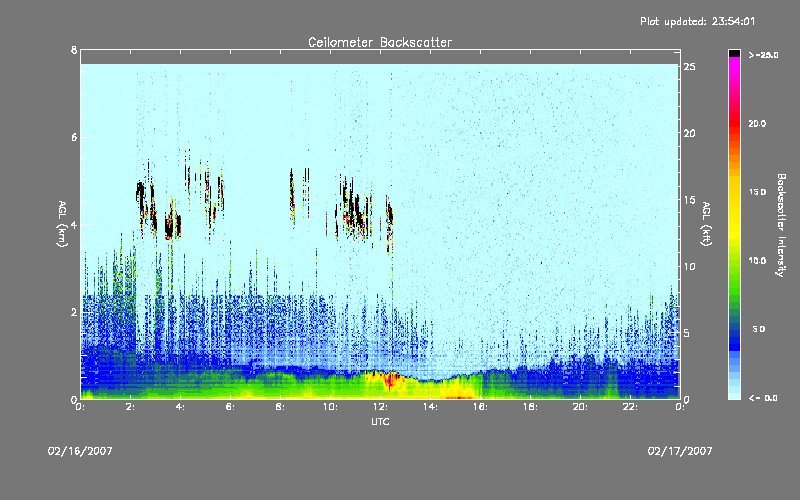Click the '14:' hour tick on x-axis
Screen dimensions: 800x500
(431, 407)
